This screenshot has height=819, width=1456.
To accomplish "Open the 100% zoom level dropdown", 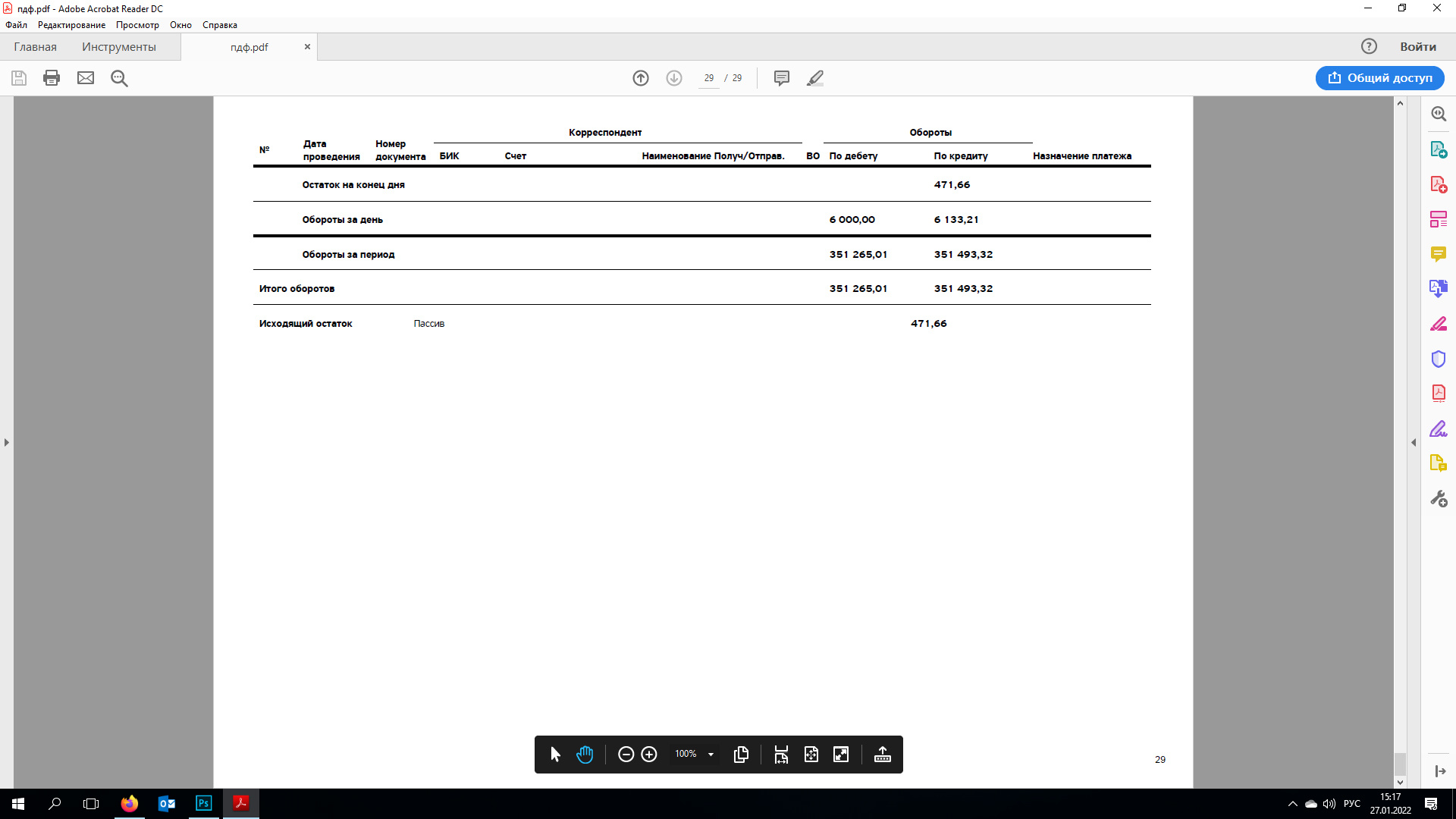I will pyautogui.click(x=711, y=755).
